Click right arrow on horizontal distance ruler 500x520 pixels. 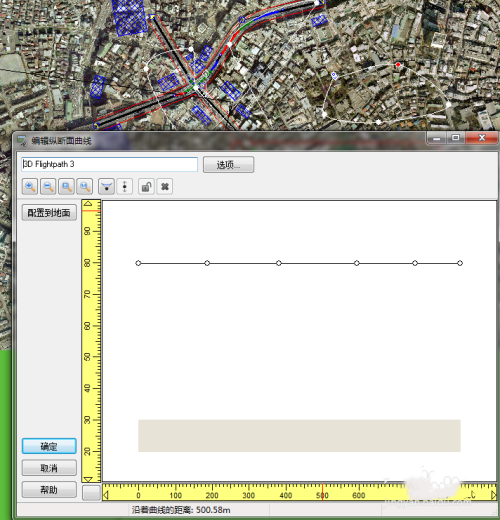494,495
